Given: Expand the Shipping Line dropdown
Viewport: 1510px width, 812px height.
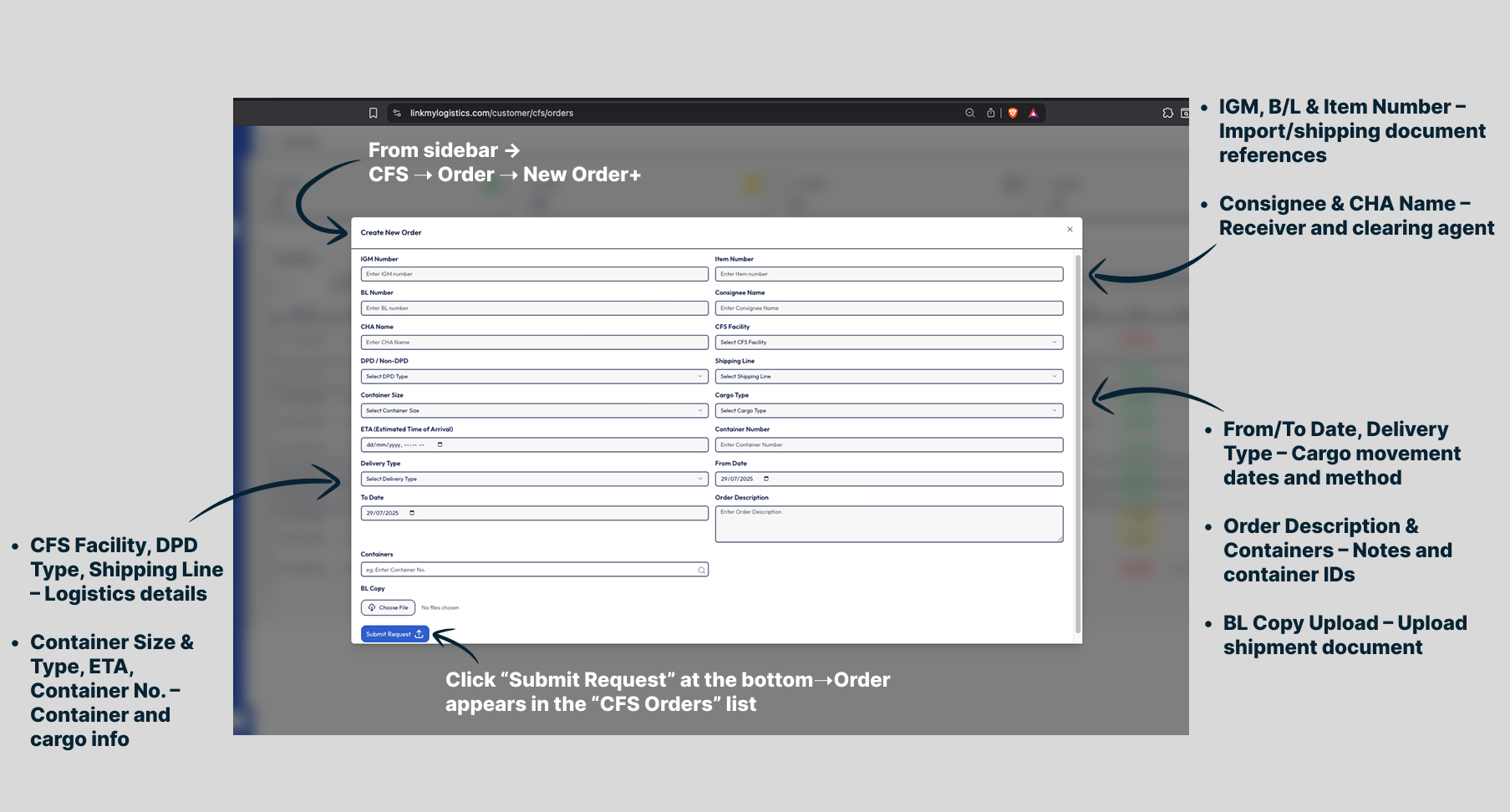Looking at the screenshot, I should pyautogui.click(x=888, y=377).
